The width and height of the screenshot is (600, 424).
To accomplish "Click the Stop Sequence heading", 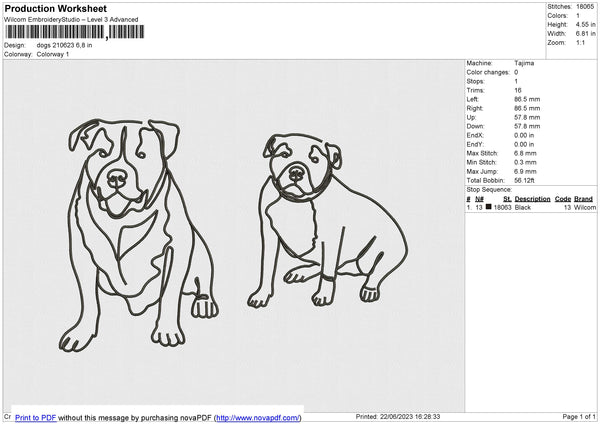I will point(489,190).
